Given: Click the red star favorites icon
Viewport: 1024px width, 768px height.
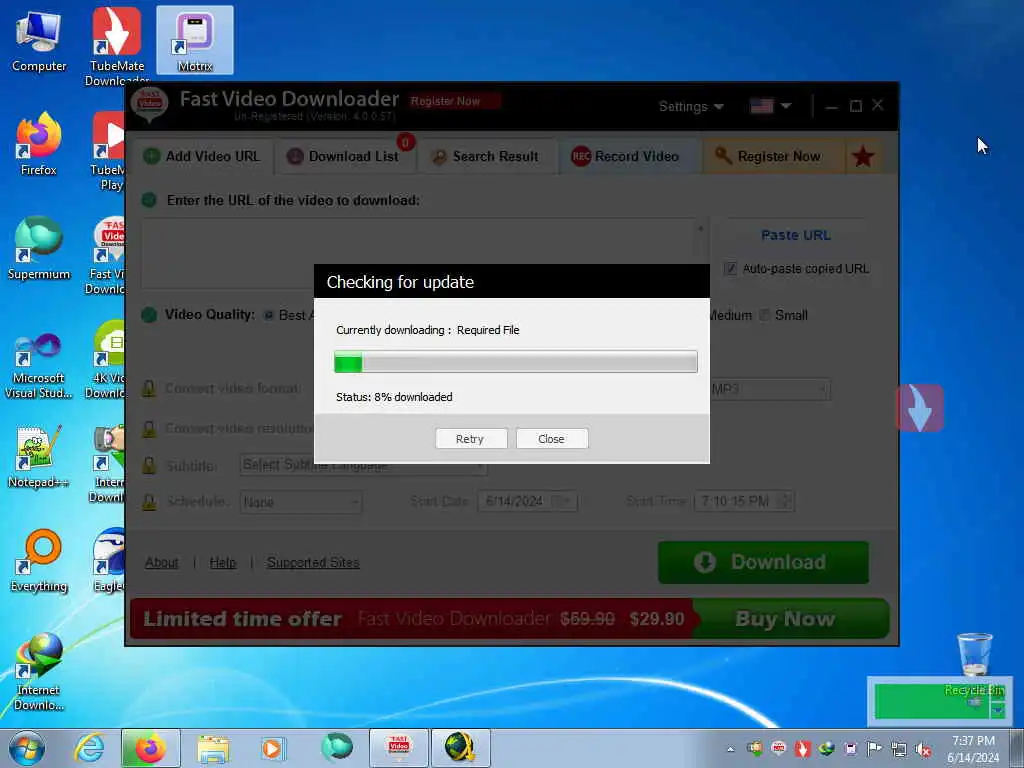Looking at the screenshot, I should (x=863, y=156).
